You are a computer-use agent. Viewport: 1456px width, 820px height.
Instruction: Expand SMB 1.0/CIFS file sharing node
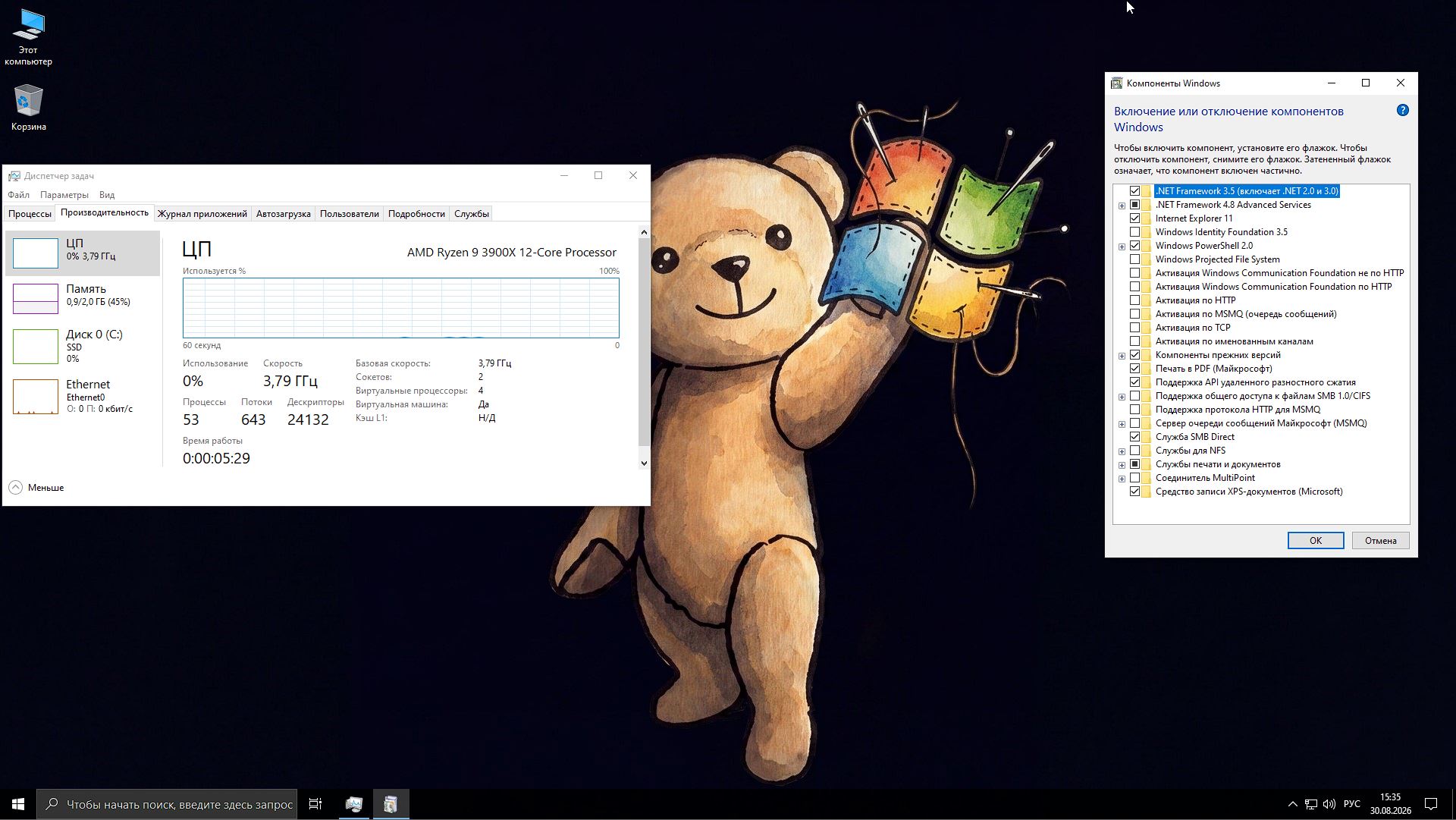click(1122, 397)
